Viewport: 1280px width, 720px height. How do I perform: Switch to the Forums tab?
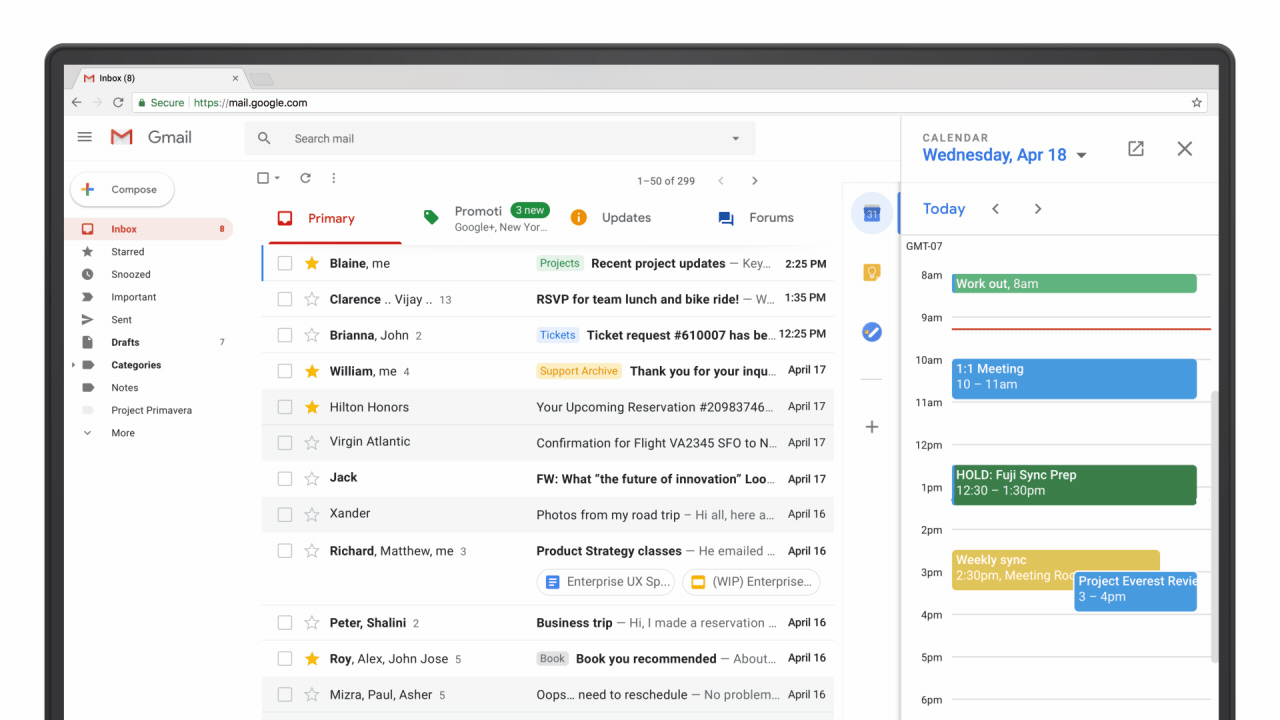click(x=756, y=218)
